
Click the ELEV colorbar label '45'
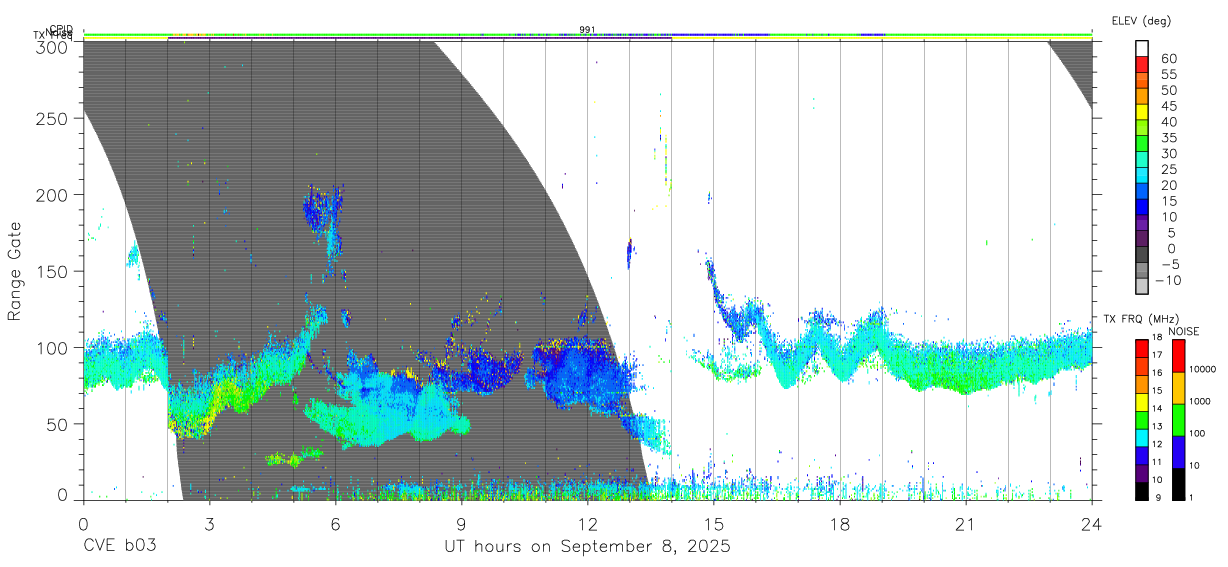1168,106
